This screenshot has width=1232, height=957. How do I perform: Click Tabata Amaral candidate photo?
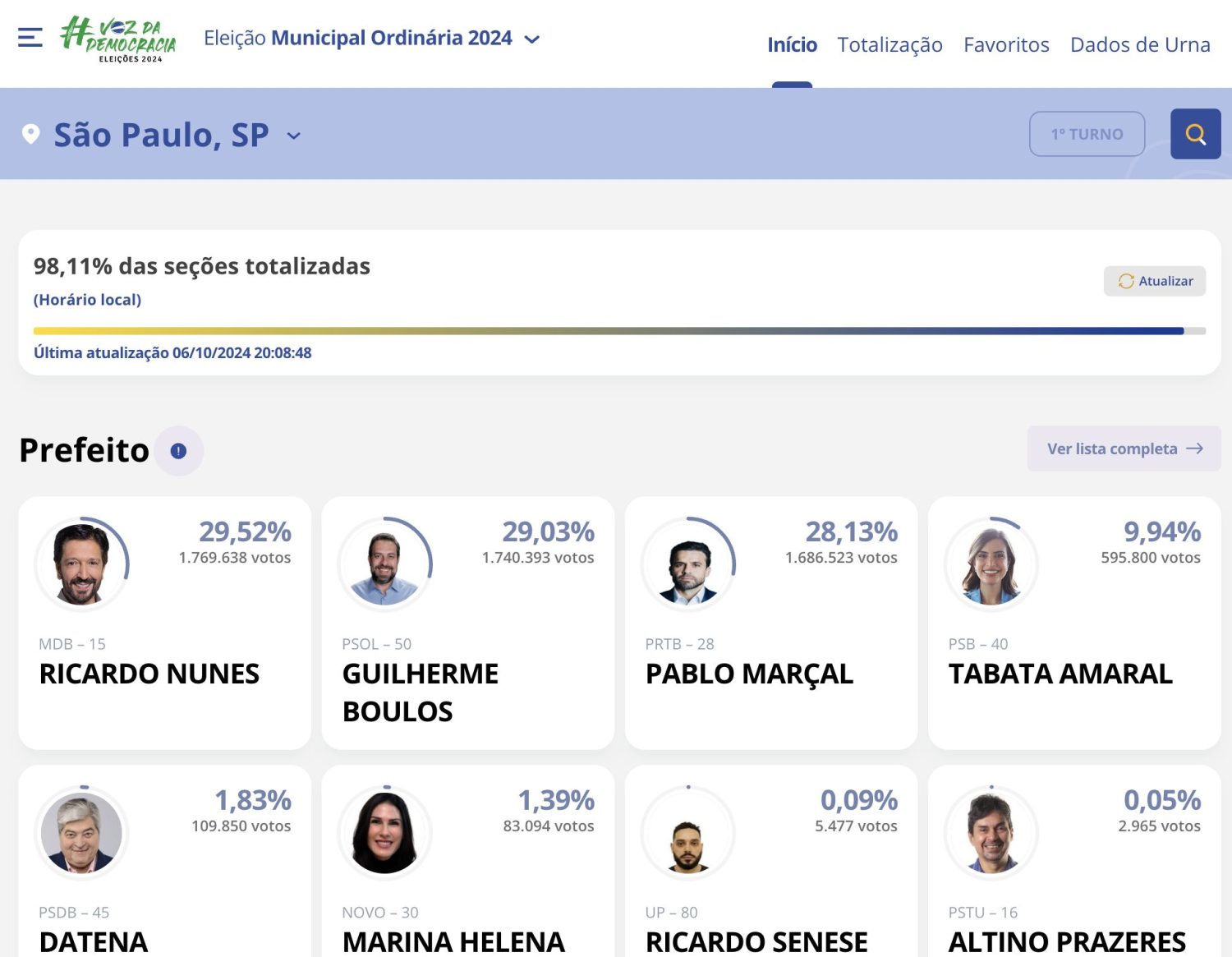(991, 564)
